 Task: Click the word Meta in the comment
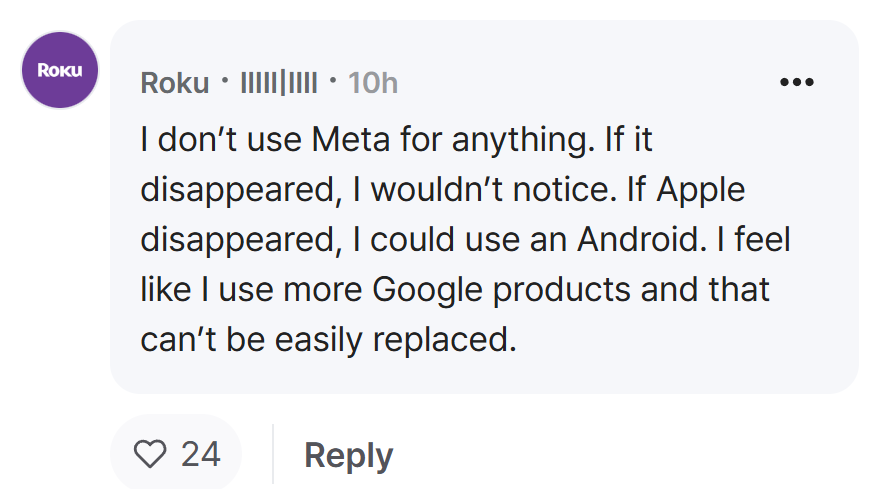tap(350, 139)
